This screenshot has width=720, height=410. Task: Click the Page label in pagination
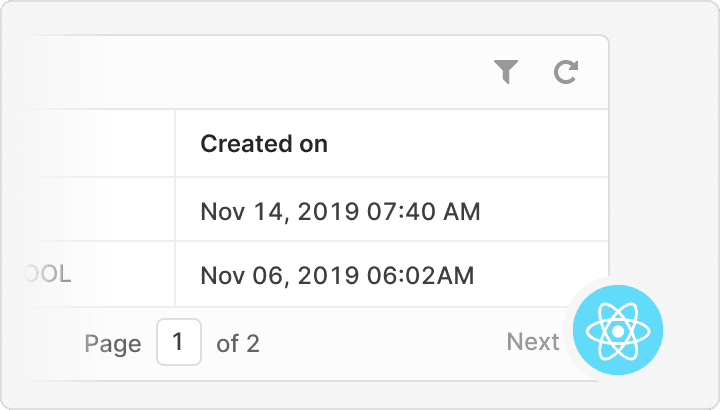click(x=112, y=344)
